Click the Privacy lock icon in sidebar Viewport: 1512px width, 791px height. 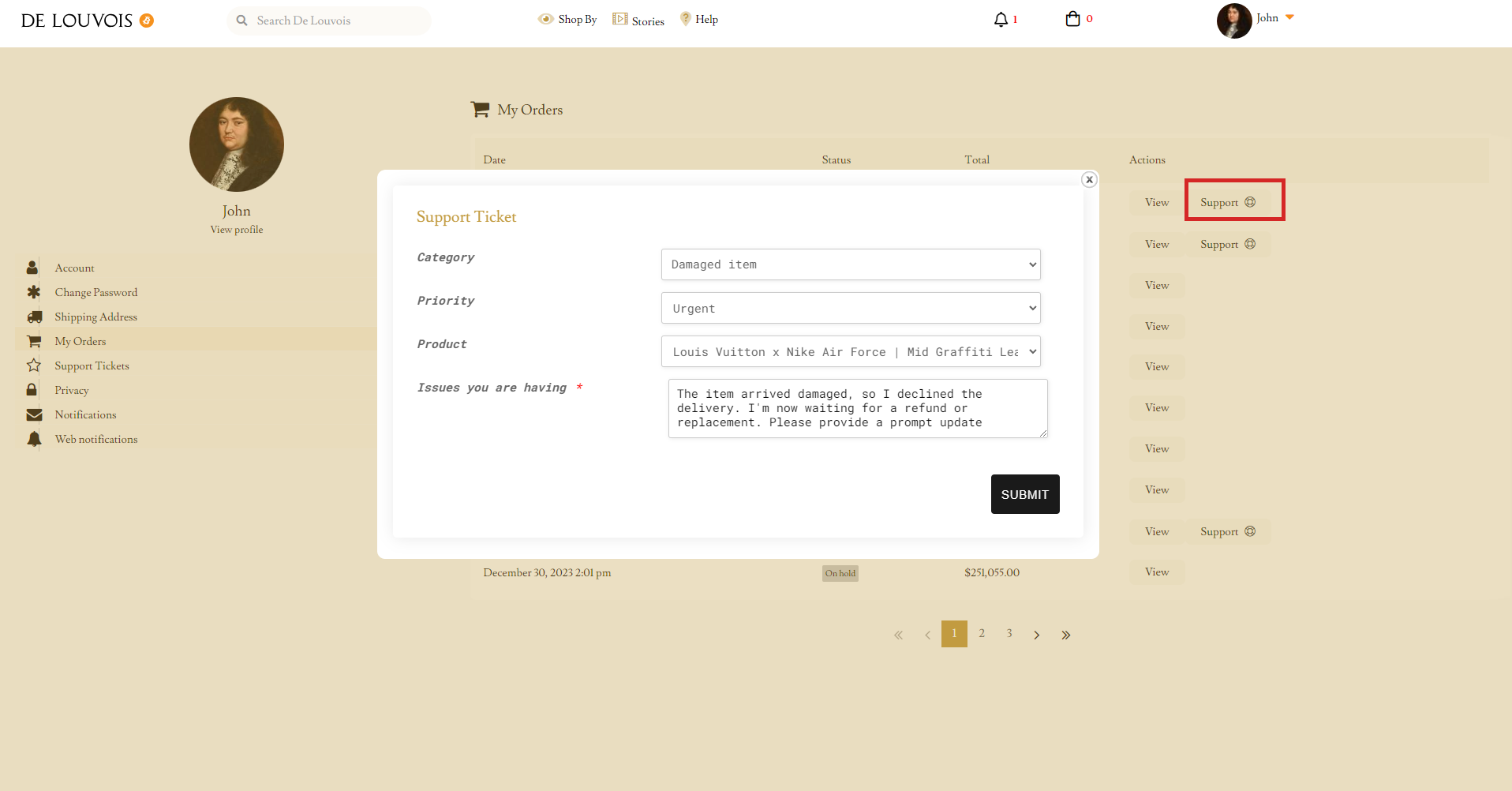(x=32, y=390)
